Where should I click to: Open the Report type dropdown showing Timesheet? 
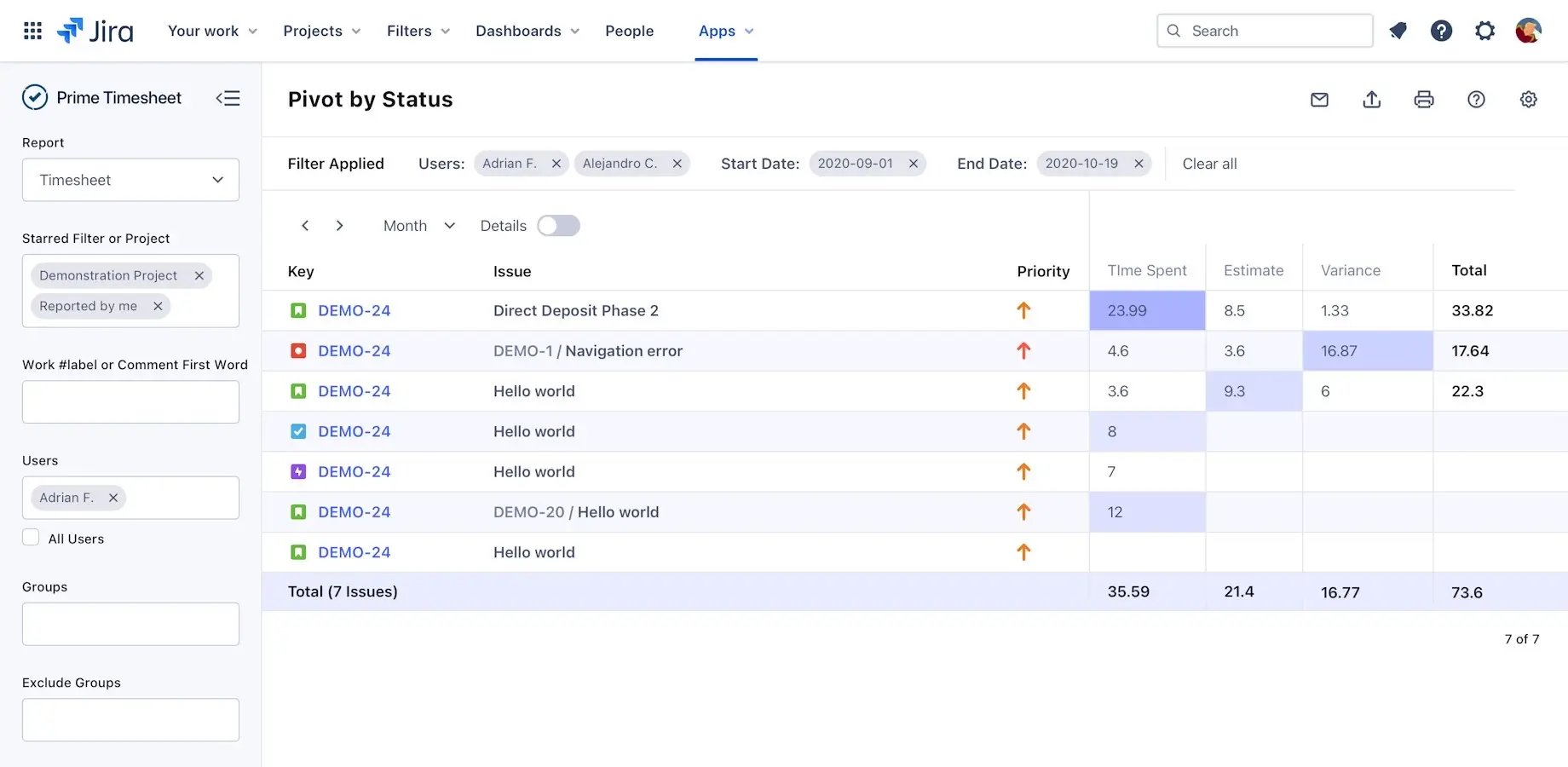tap(130, 180)
